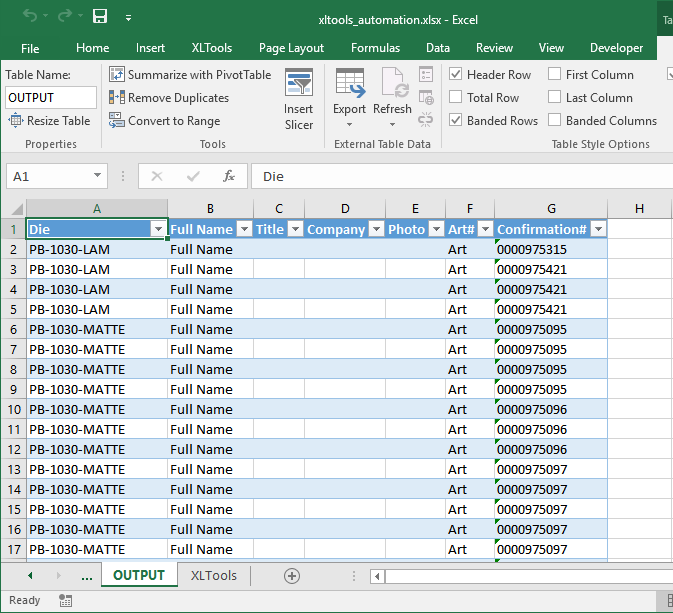Switch to the XLTools sheet tab
The height and width of the screenshot is (613, 673).
(x=214, y=576)
